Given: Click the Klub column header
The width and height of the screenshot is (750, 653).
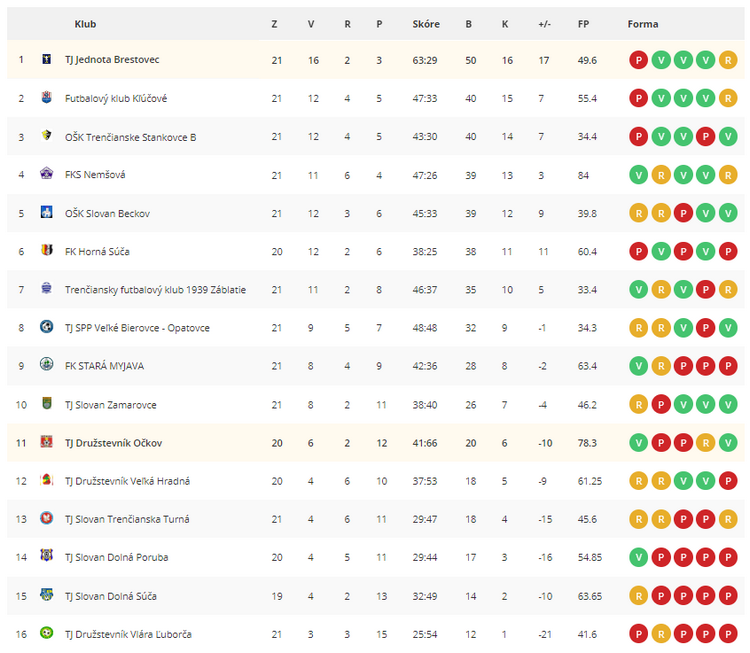Looking at the screenshot, I should tap(85, 24).
